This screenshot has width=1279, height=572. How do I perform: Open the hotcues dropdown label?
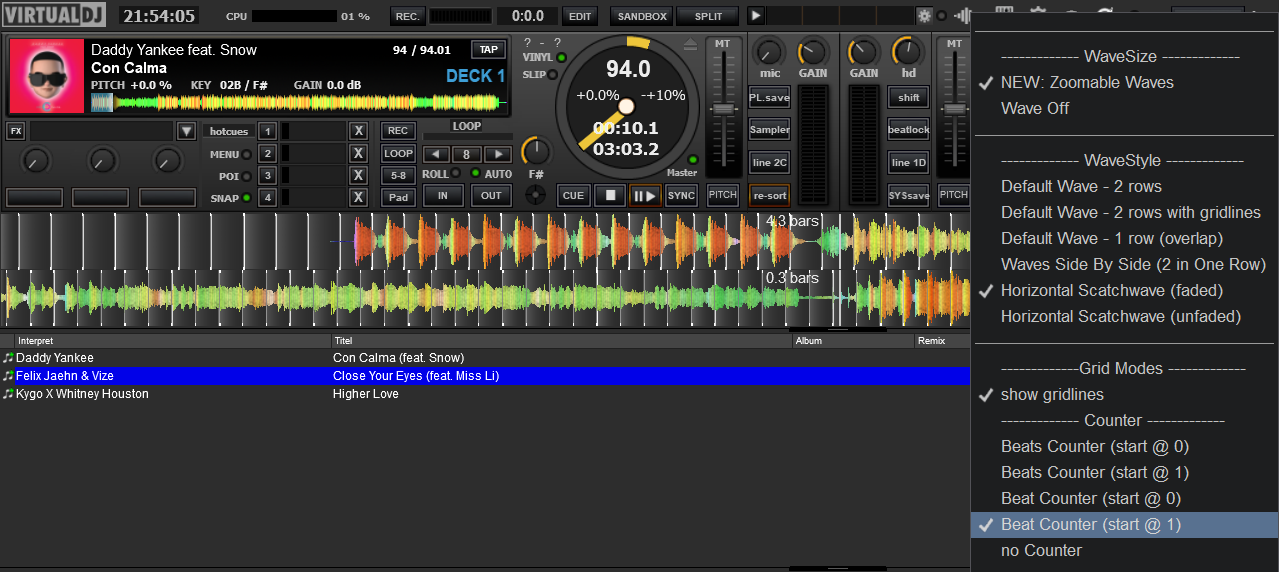pos(229,131)
